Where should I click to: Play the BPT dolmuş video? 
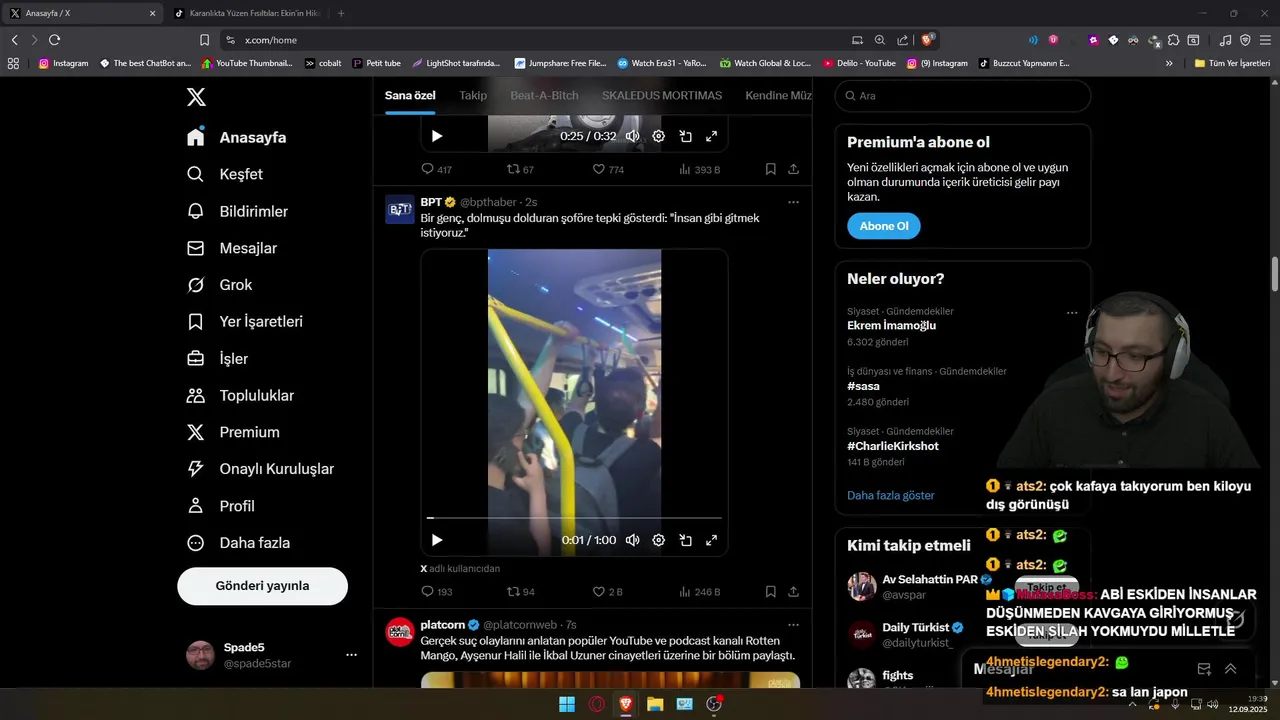[437, 540]
